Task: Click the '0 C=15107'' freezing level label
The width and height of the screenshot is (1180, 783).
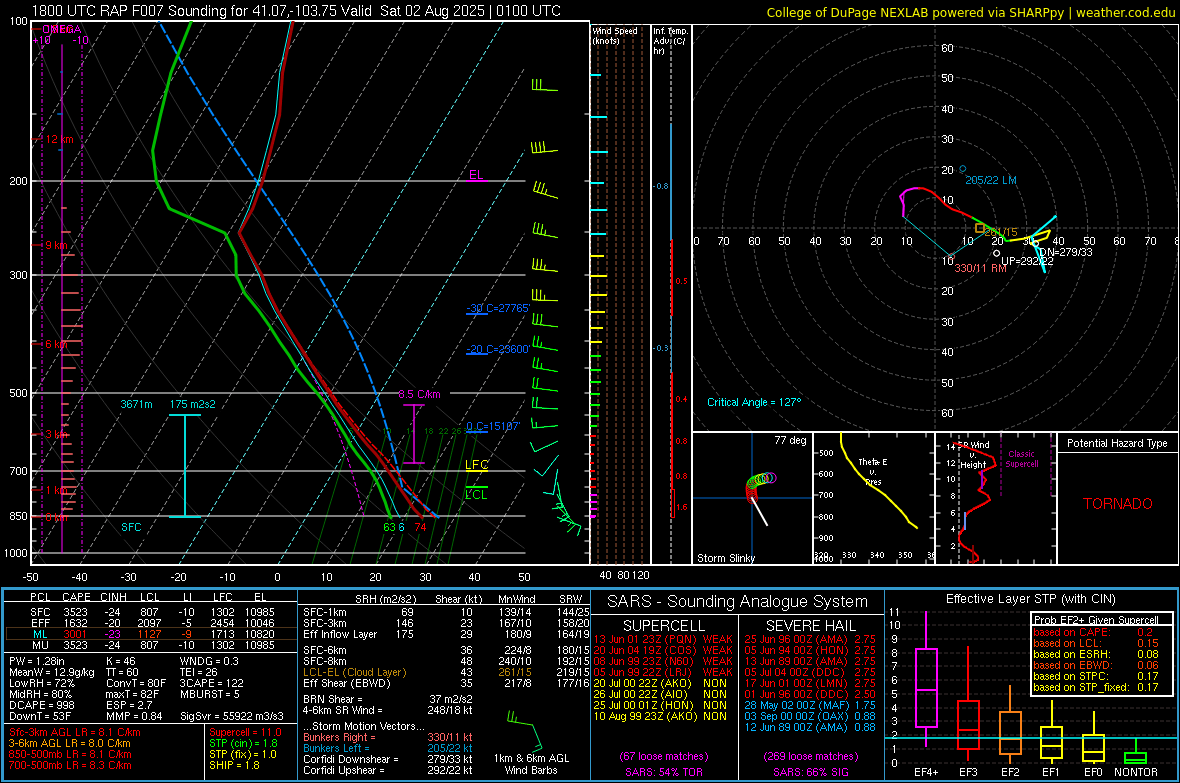Action: [x=493, y=426]
